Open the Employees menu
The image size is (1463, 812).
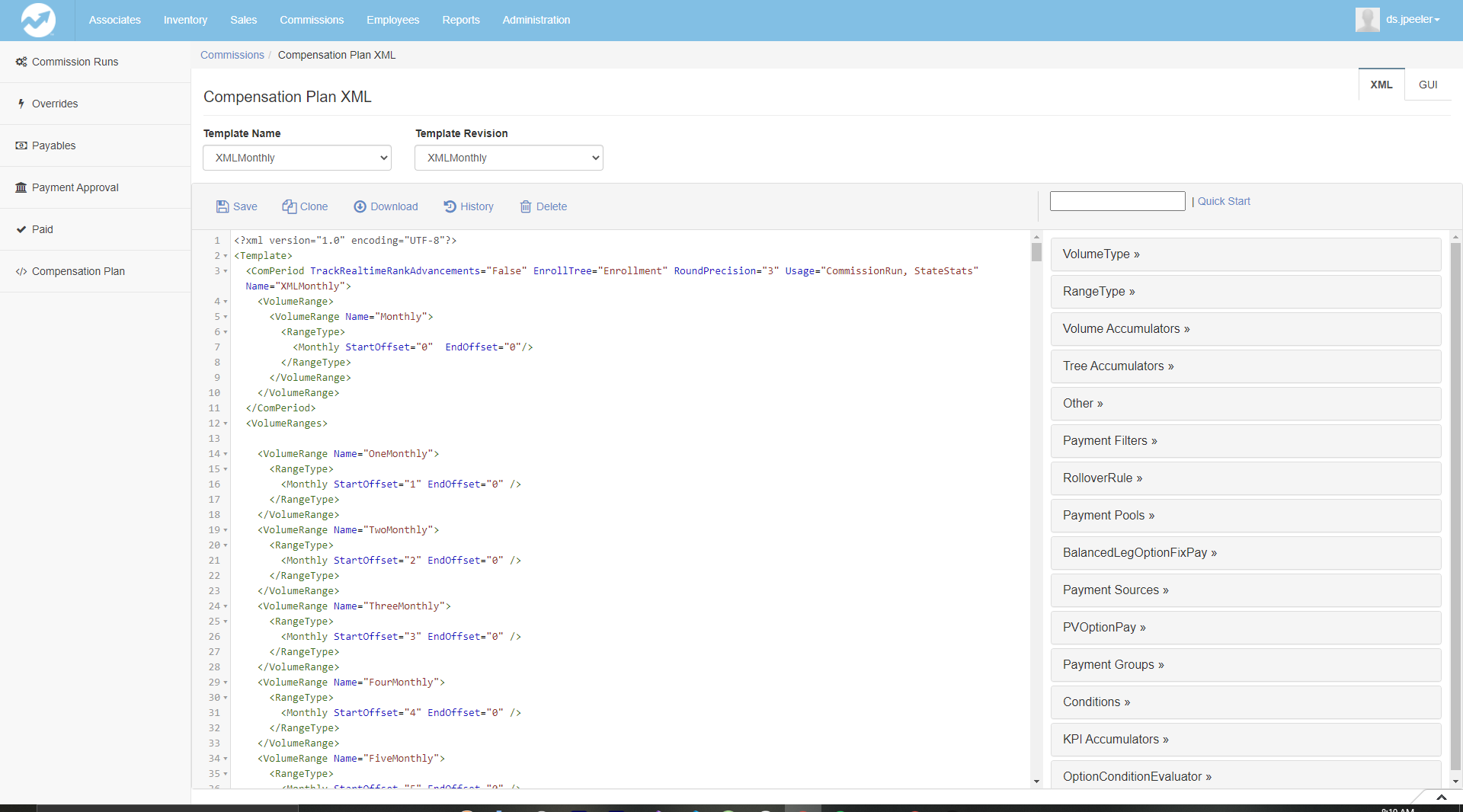tap(393, 20)
